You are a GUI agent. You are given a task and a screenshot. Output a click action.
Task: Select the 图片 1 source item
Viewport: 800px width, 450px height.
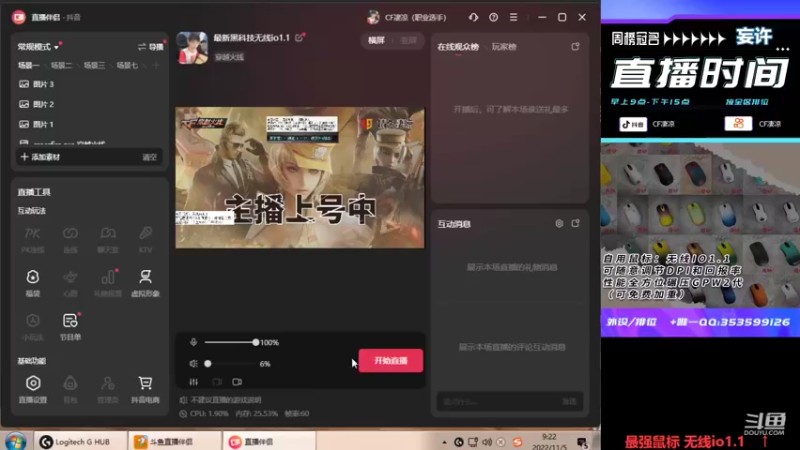[x=90, y=124]
